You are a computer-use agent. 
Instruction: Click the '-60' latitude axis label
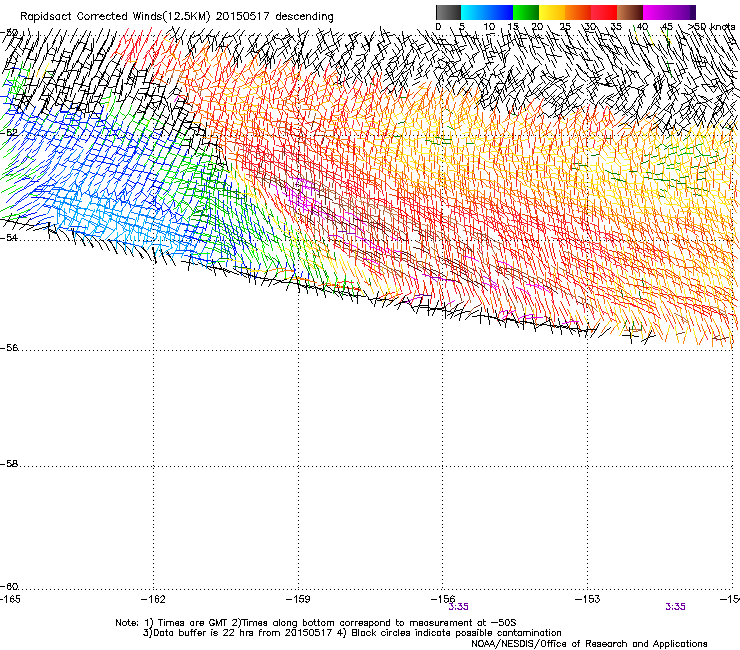pos(9,586)
